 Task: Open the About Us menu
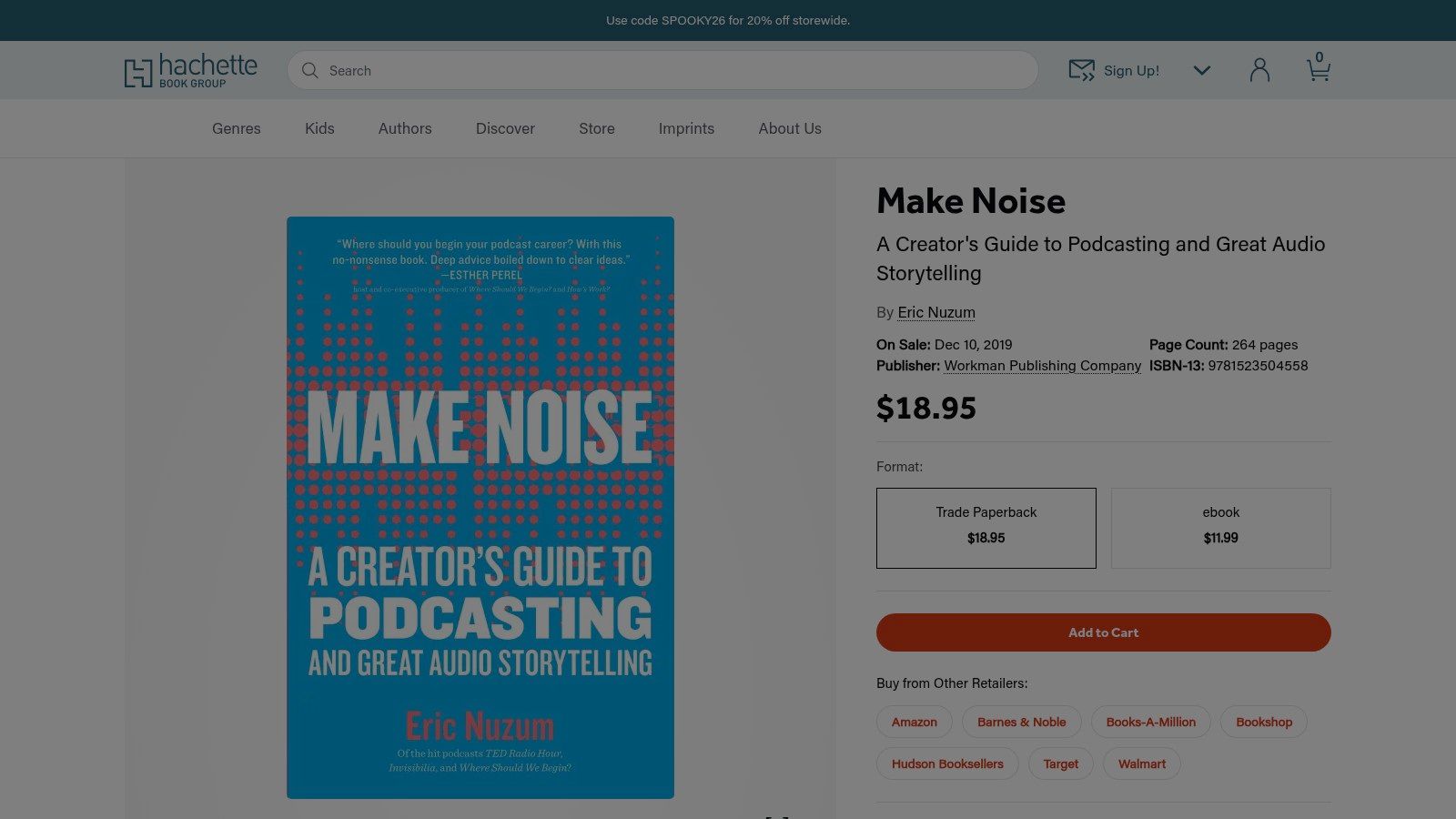(790, 128)
